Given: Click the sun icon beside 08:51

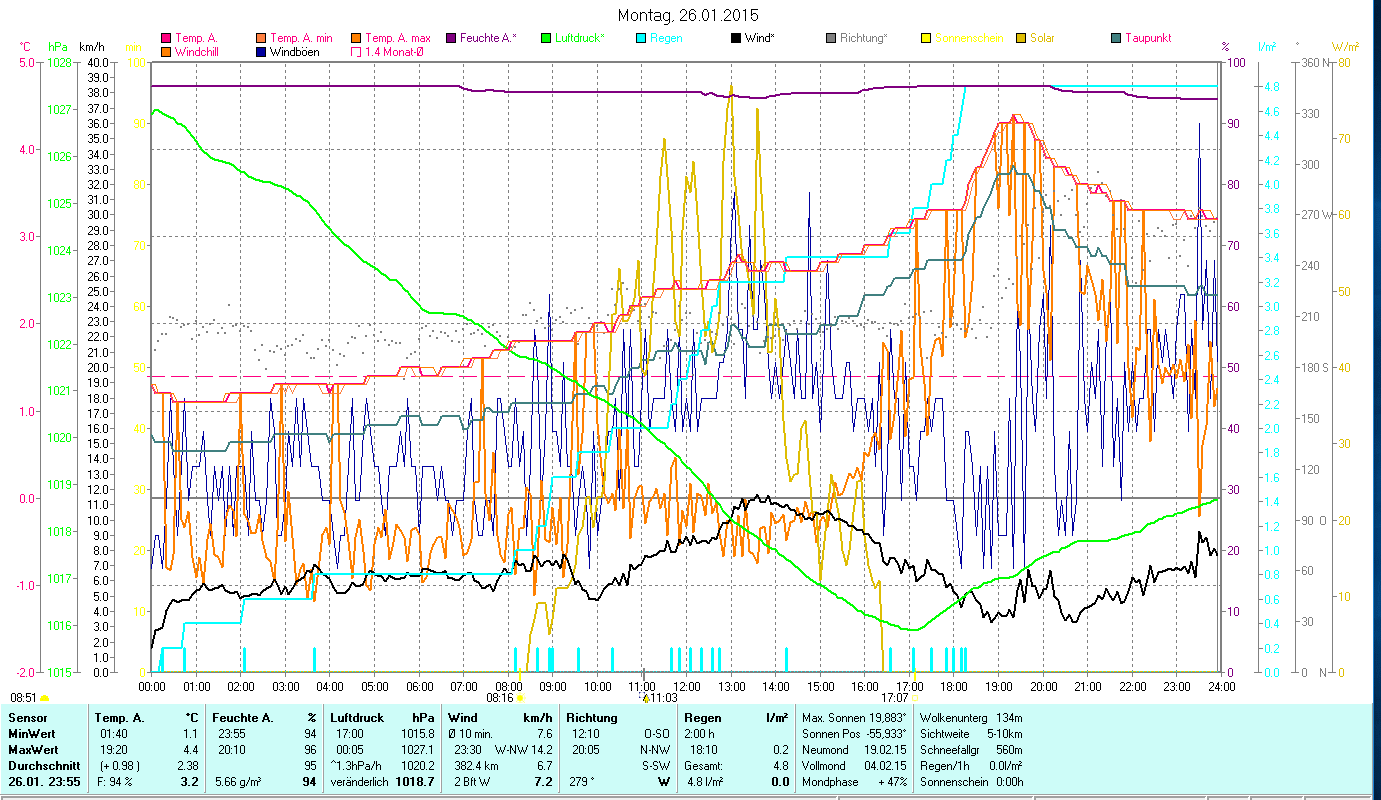Looking at the screenshot, I should (44, 698).
